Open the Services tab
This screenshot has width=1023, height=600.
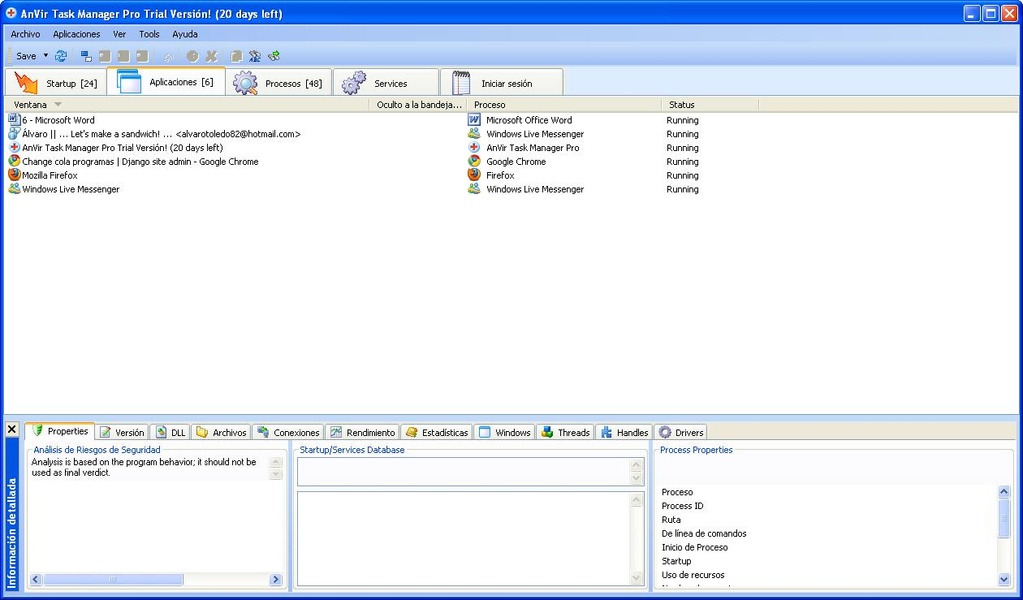click(x=388, y=83)
